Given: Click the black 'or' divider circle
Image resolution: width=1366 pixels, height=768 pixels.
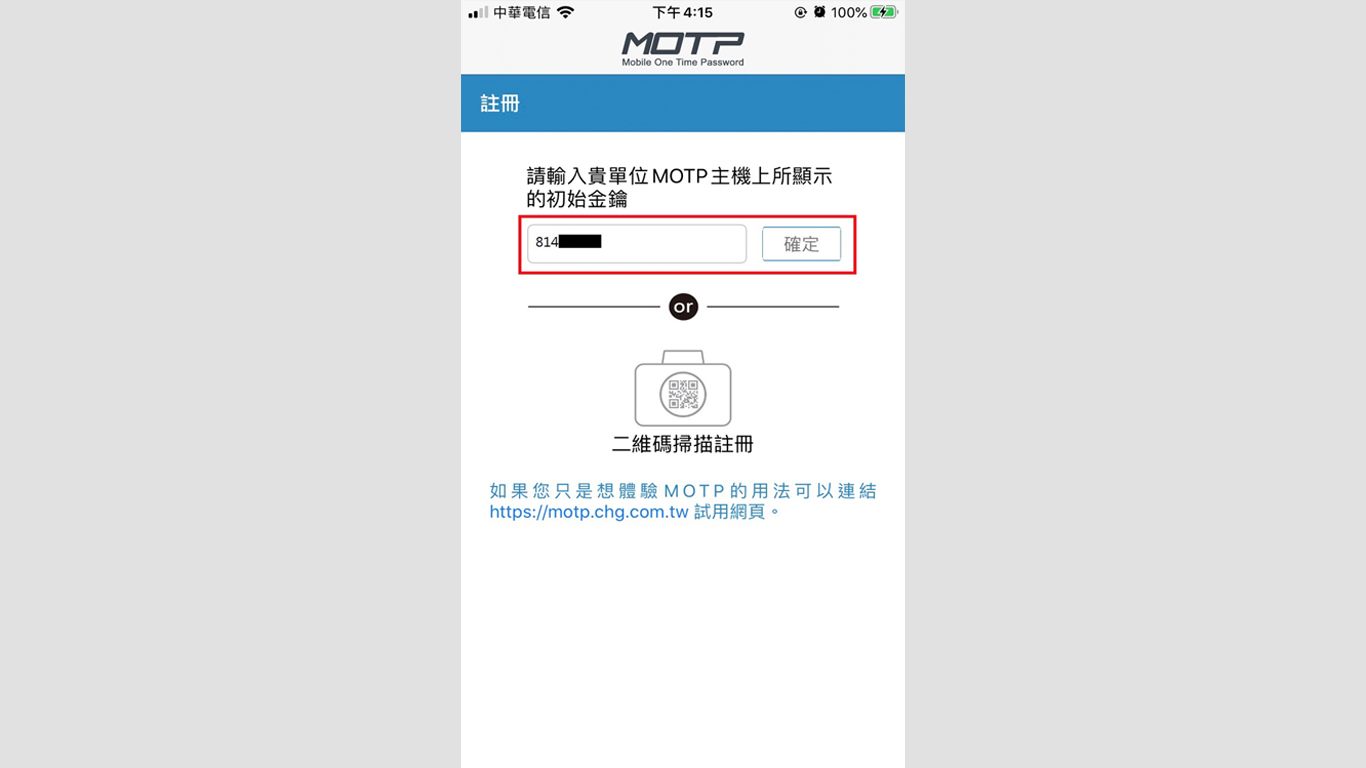Looking at the screenshot, I should tap(683, 307).
